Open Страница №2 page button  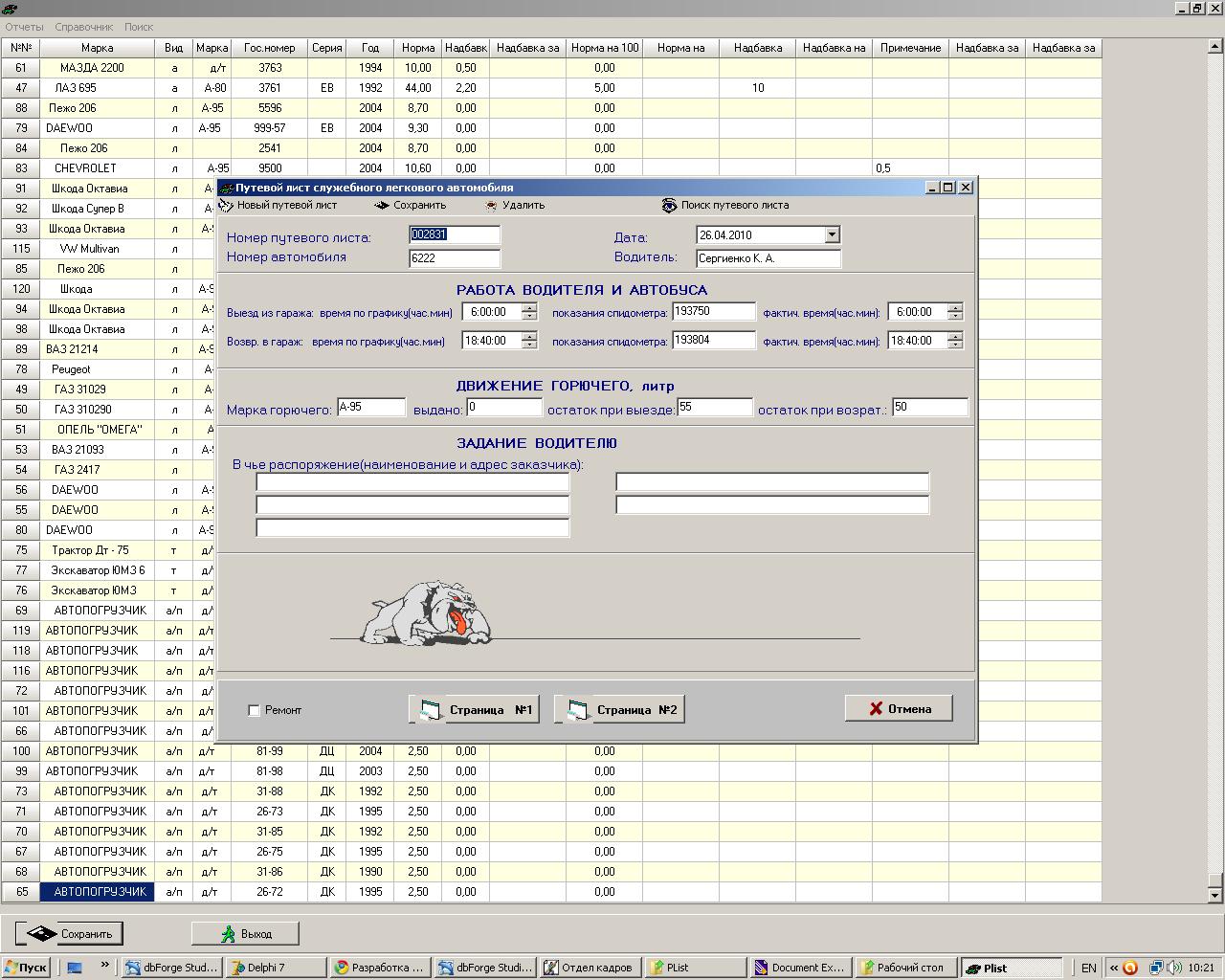click(x=619, y=709)
